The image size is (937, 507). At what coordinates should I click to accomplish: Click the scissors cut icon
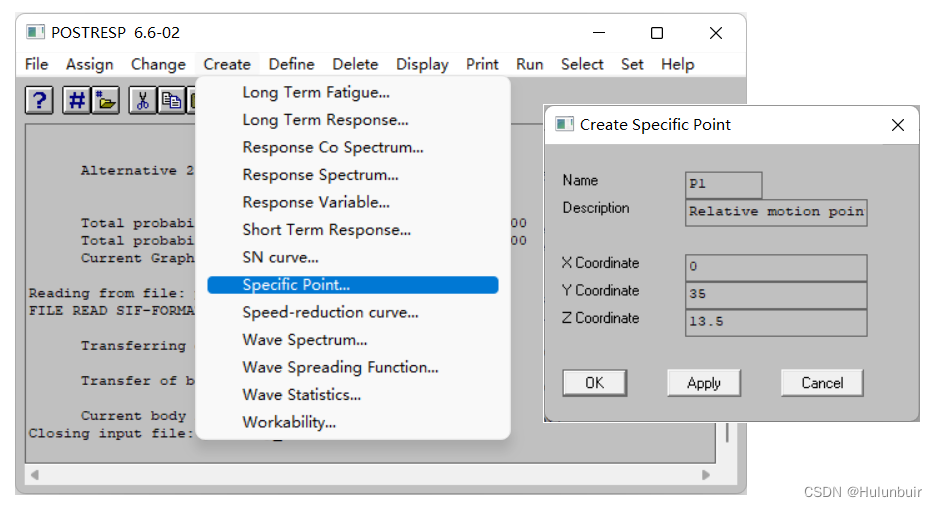coord(143,100)
